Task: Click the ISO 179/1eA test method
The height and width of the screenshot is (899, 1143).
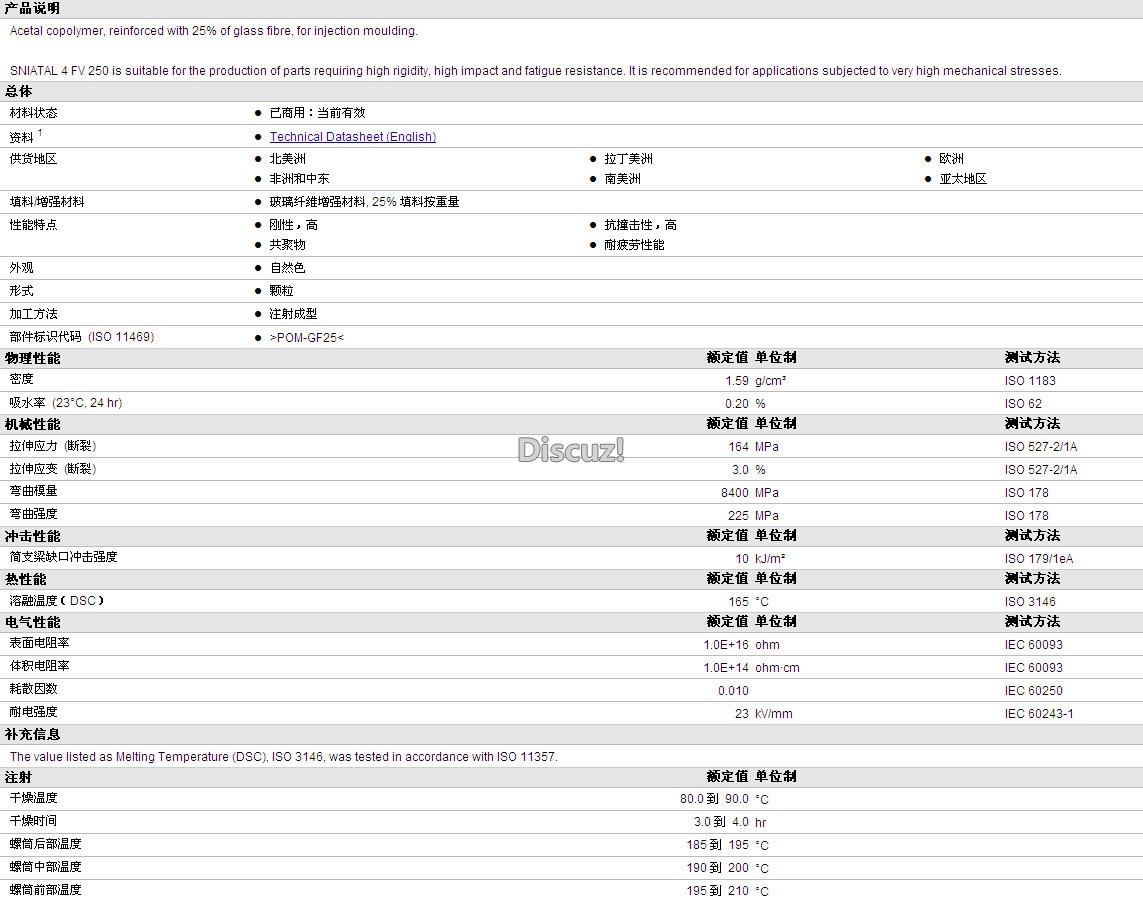Action: click(1039, 559)
